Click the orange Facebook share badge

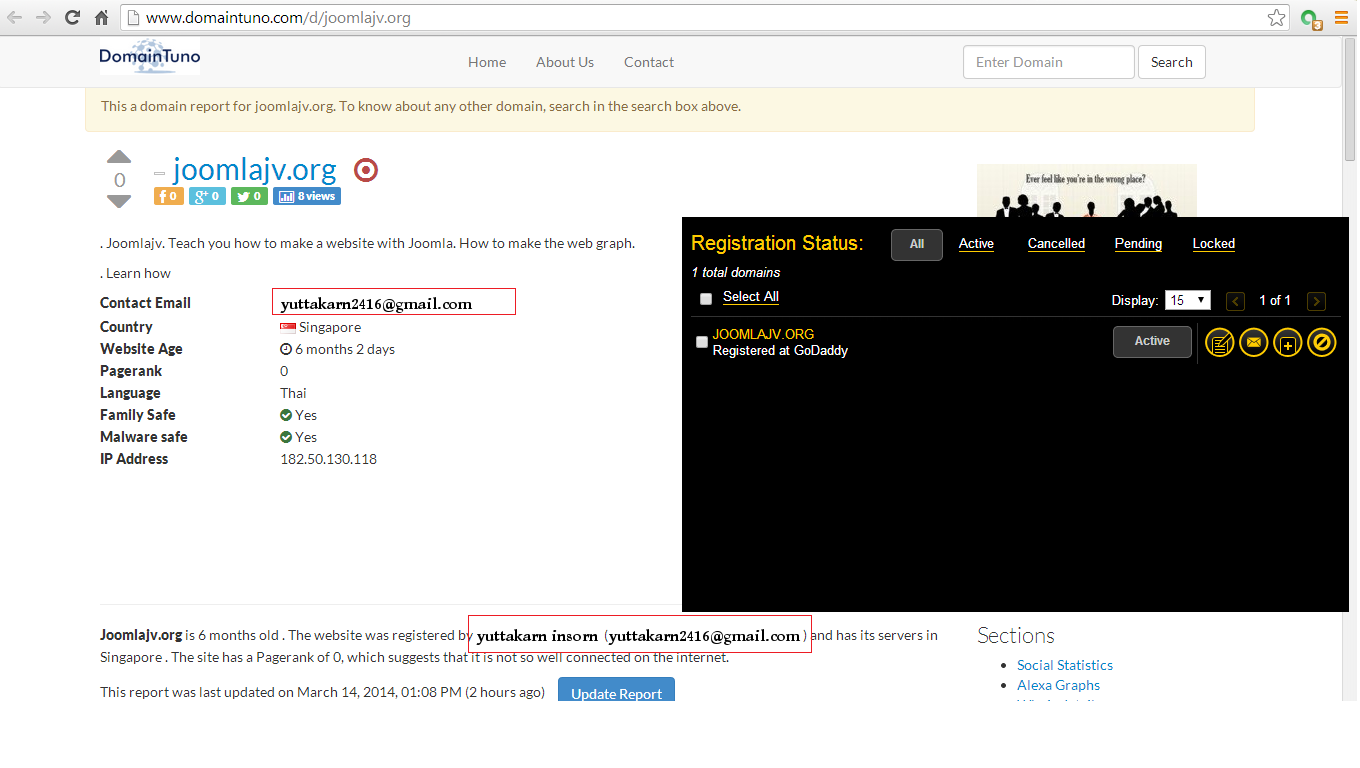pos(169,196)
